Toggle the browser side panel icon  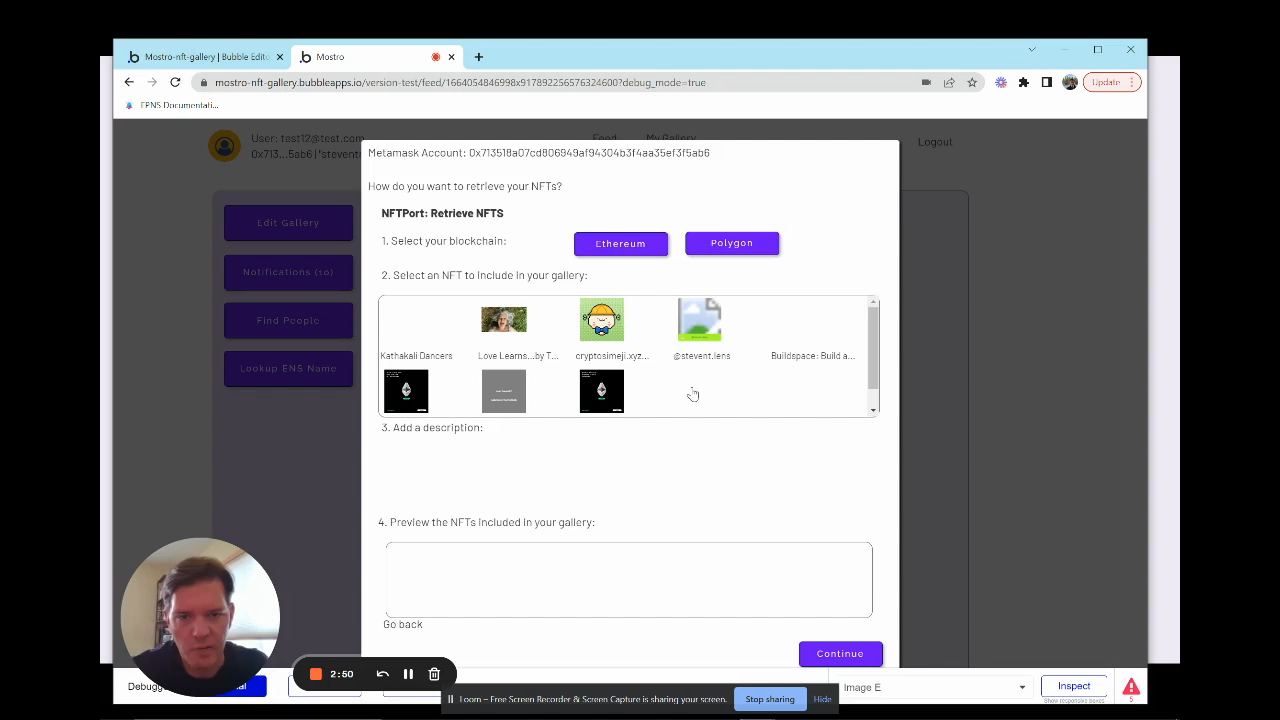click(x=1047, y=82)
